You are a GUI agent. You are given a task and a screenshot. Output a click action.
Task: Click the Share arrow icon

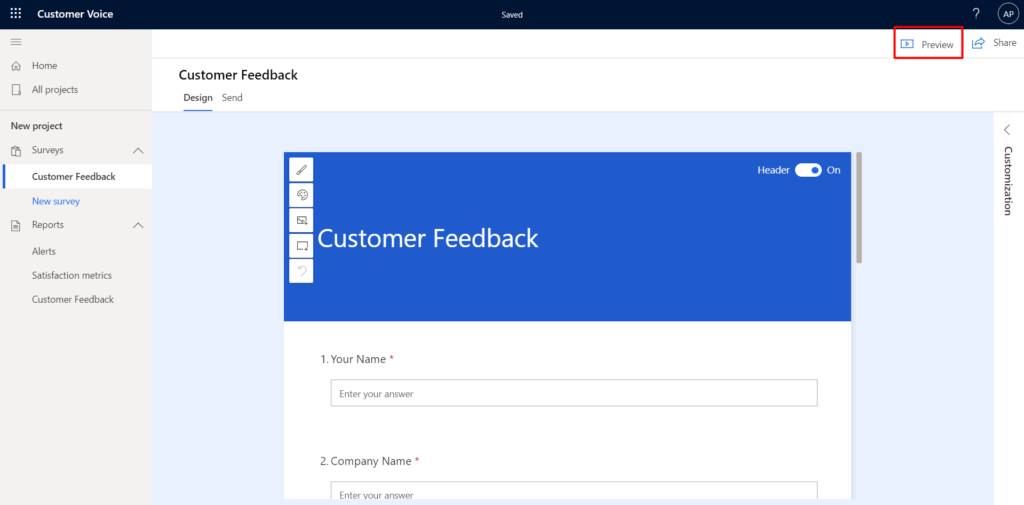click(978, 43)
